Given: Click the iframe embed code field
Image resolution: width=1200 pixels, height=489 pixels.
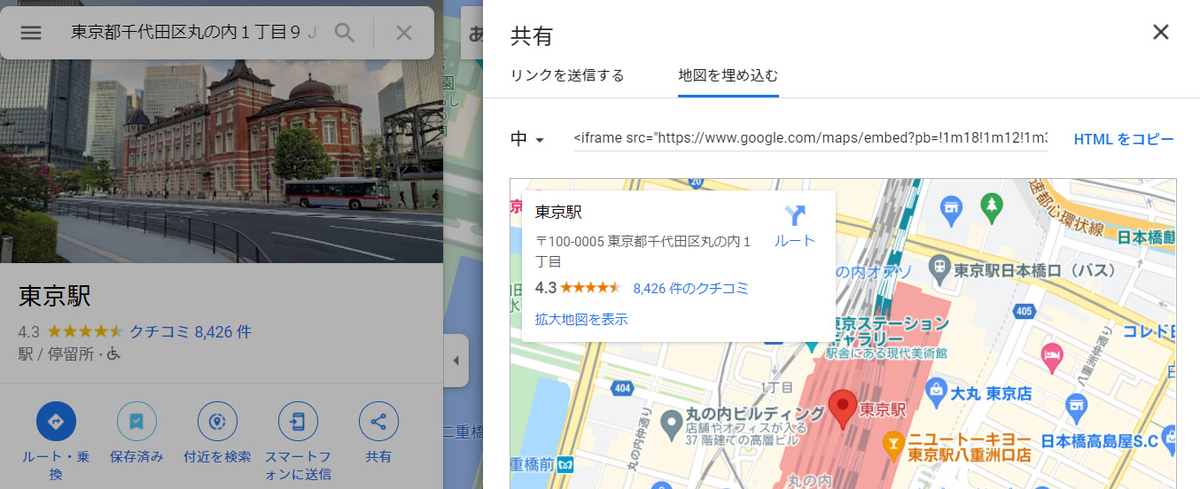Looking at the screenshot, I should point(810,138).
